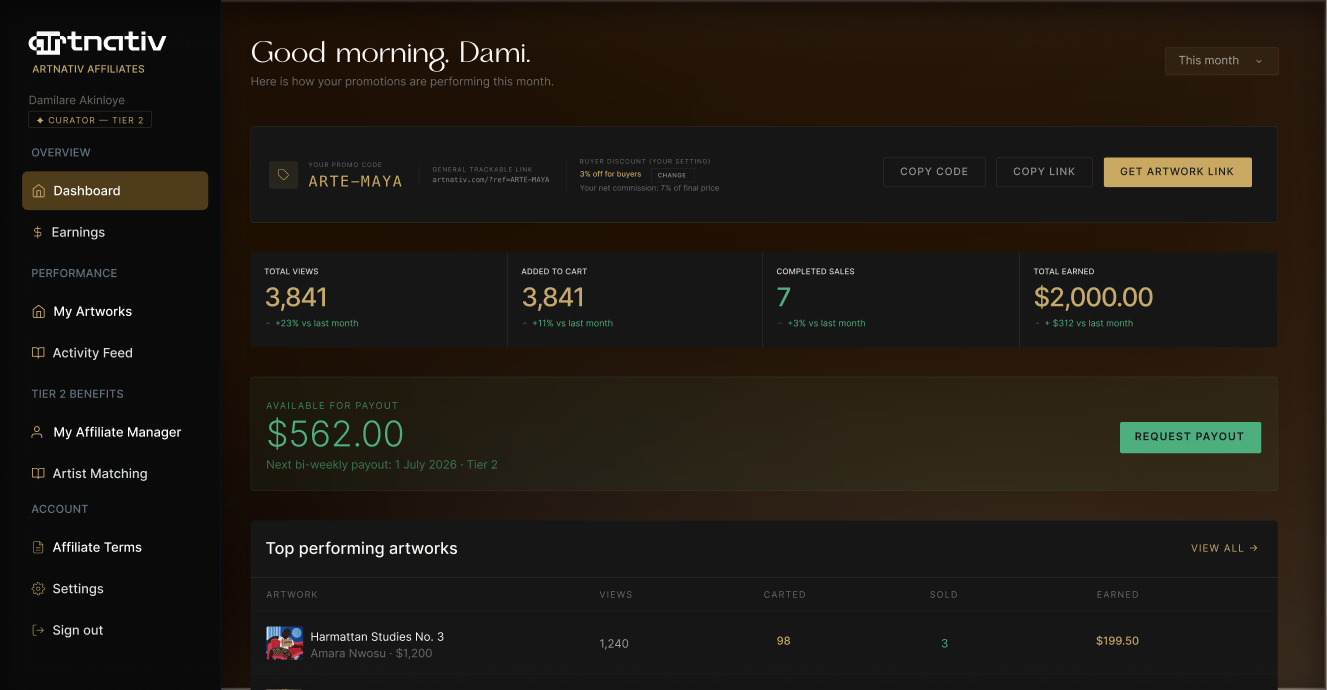
Task: Click the Artnativ logo
Action: coord(97,42)
